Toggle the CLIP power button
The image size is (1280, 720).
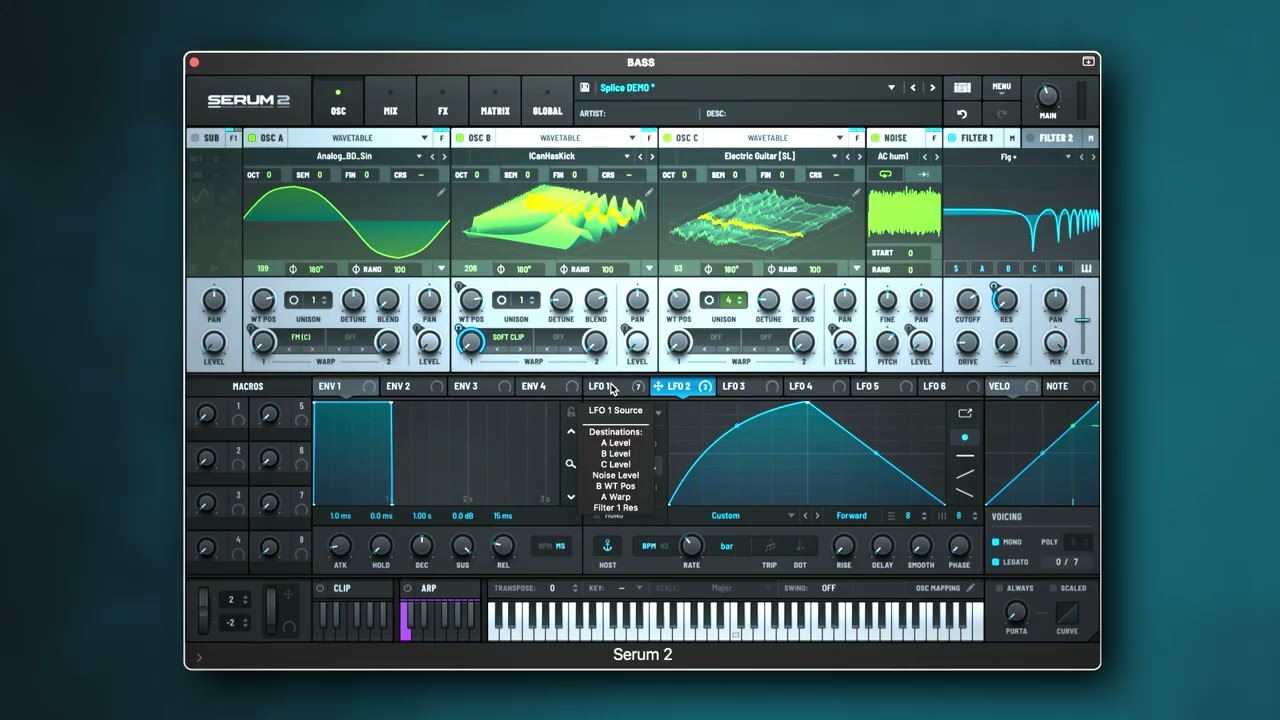320,588
